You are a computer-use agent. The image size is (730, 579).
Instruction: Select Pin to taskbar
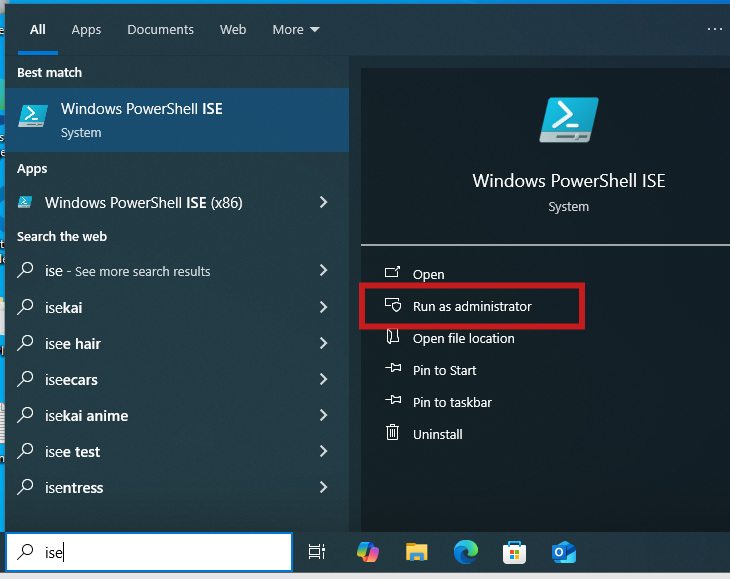(x=452, y=403)
